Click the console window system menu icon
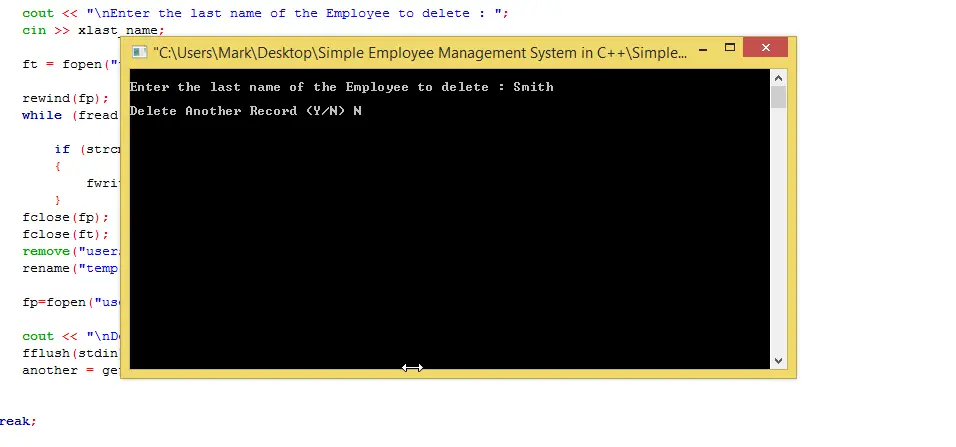 tap(138, 52)
